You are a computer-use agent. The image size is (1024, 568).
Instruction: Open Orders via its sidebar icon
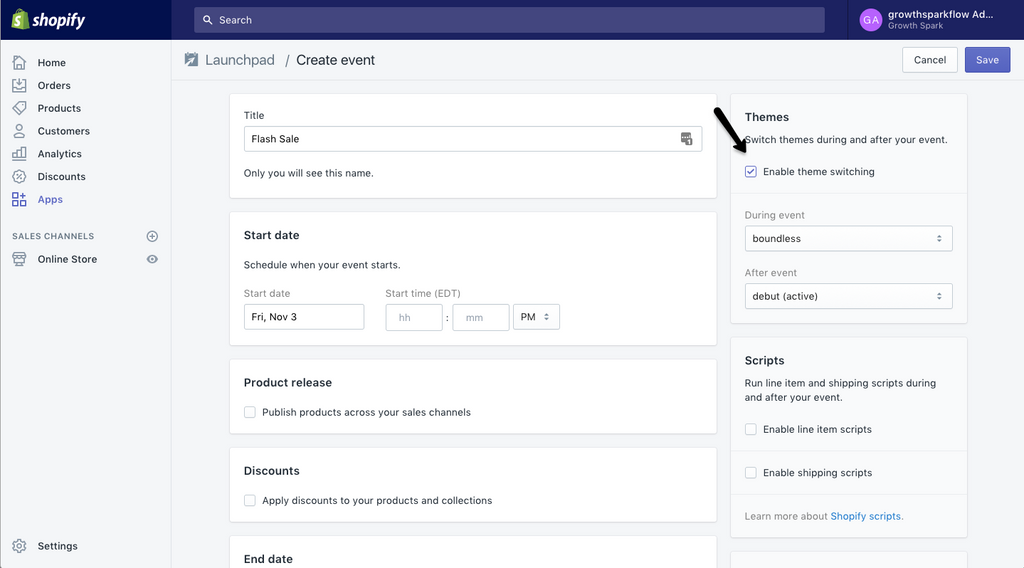(19, 85)
